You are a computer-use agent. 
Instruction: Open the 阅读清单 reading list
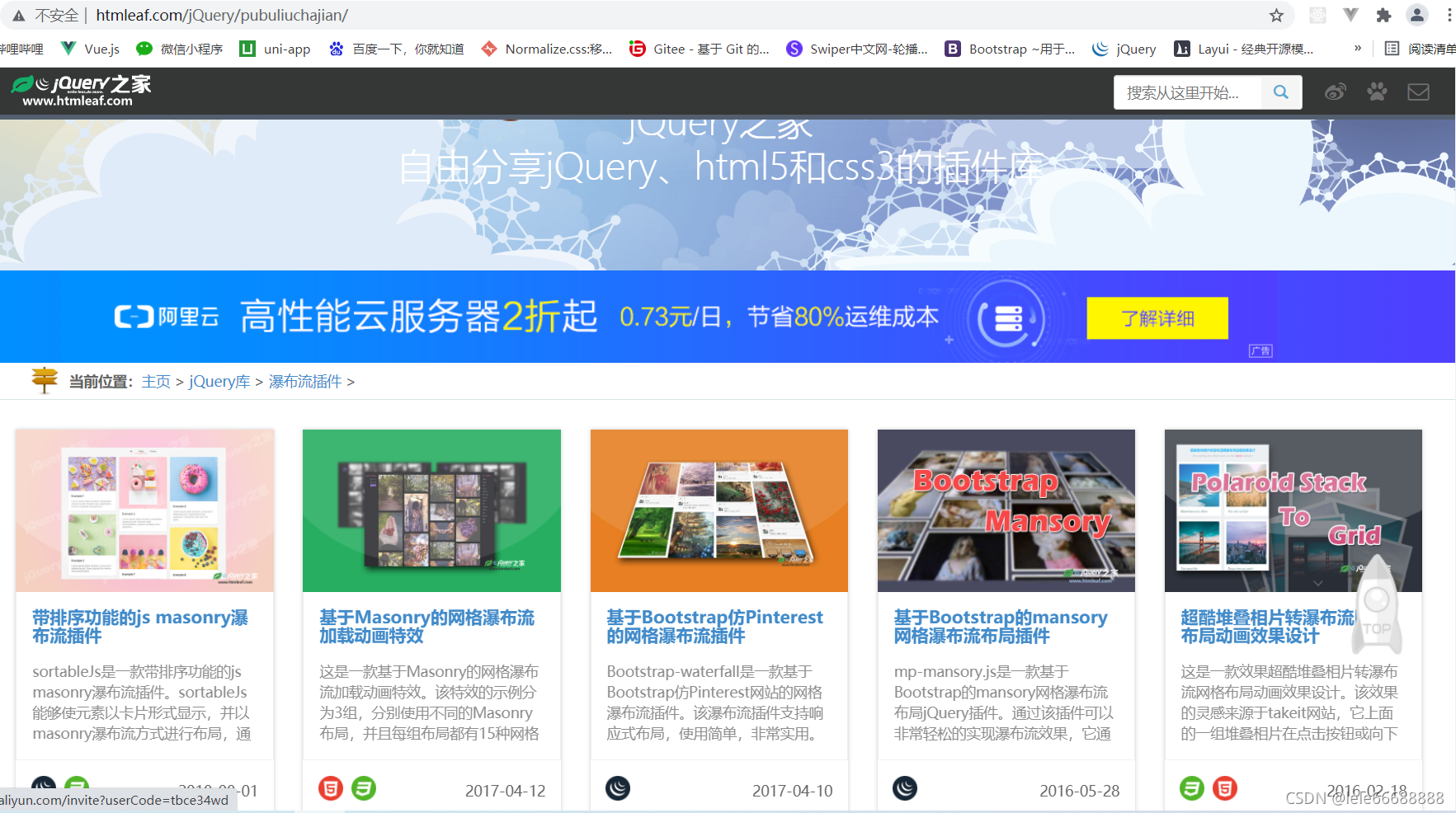(x=1420, y=49)
